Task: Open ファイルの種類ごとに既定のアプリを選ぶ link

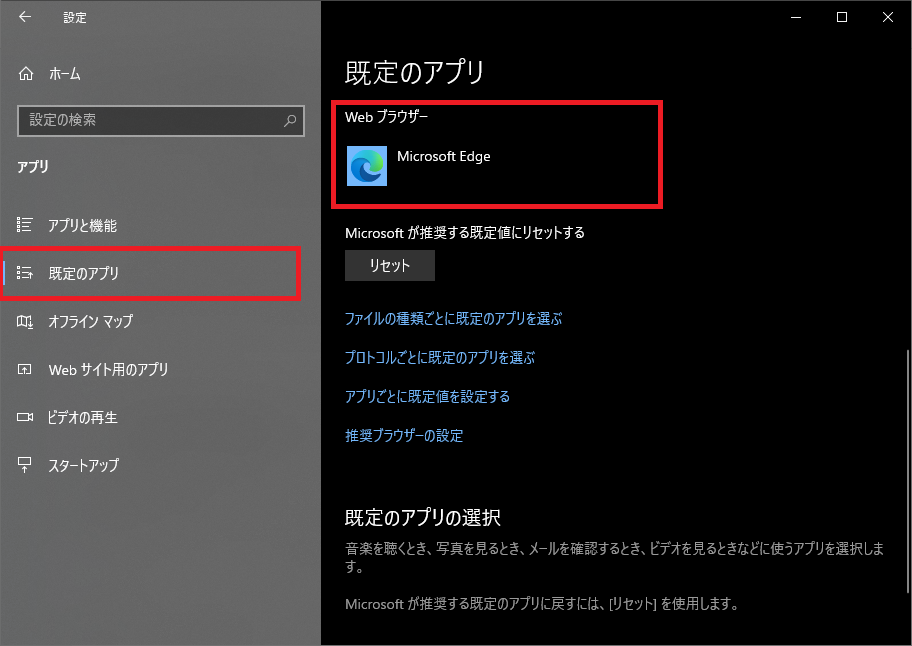Action: click(454, 319)
